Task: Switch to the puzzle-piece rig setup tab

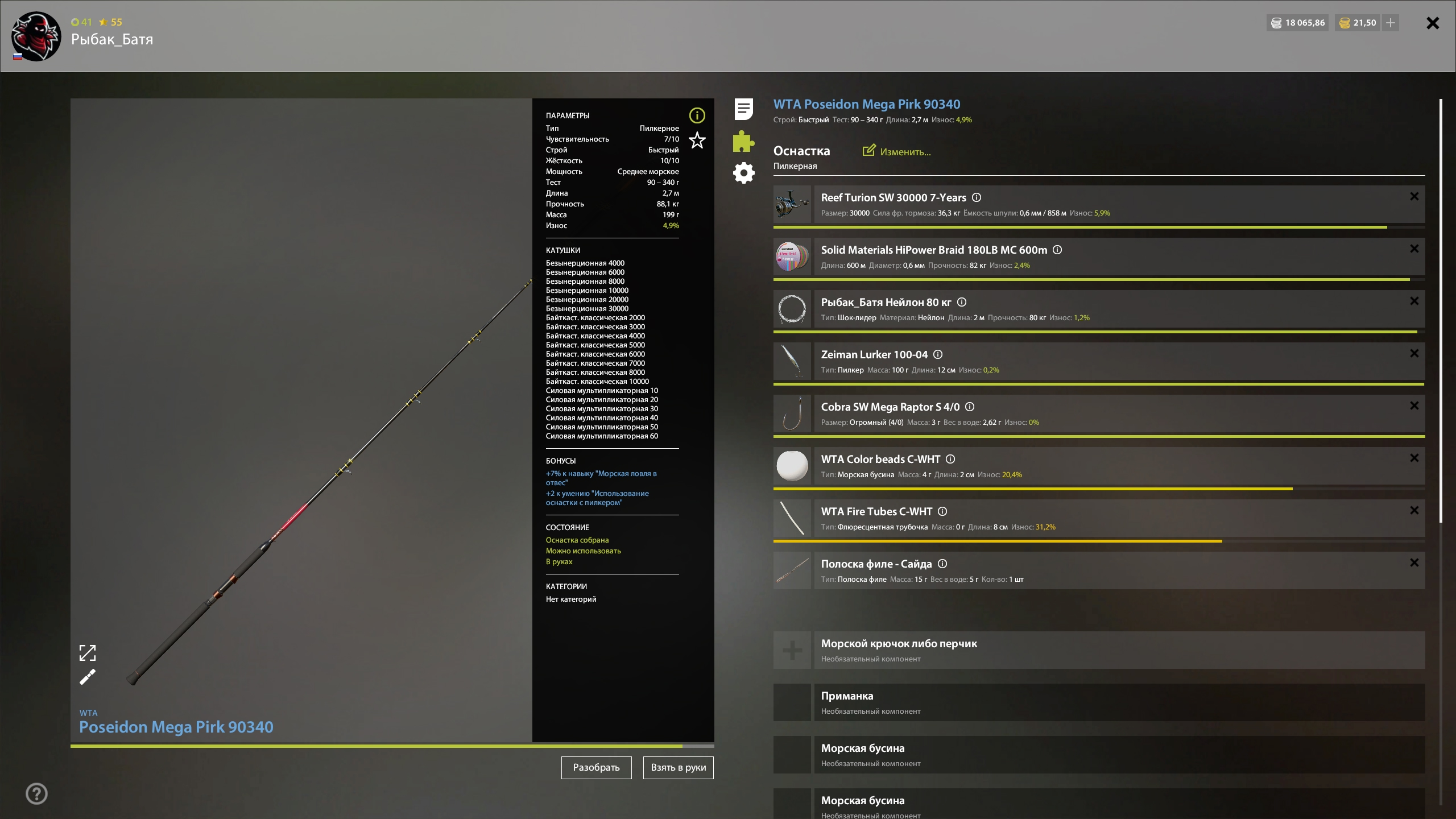Action: point(743,141)
